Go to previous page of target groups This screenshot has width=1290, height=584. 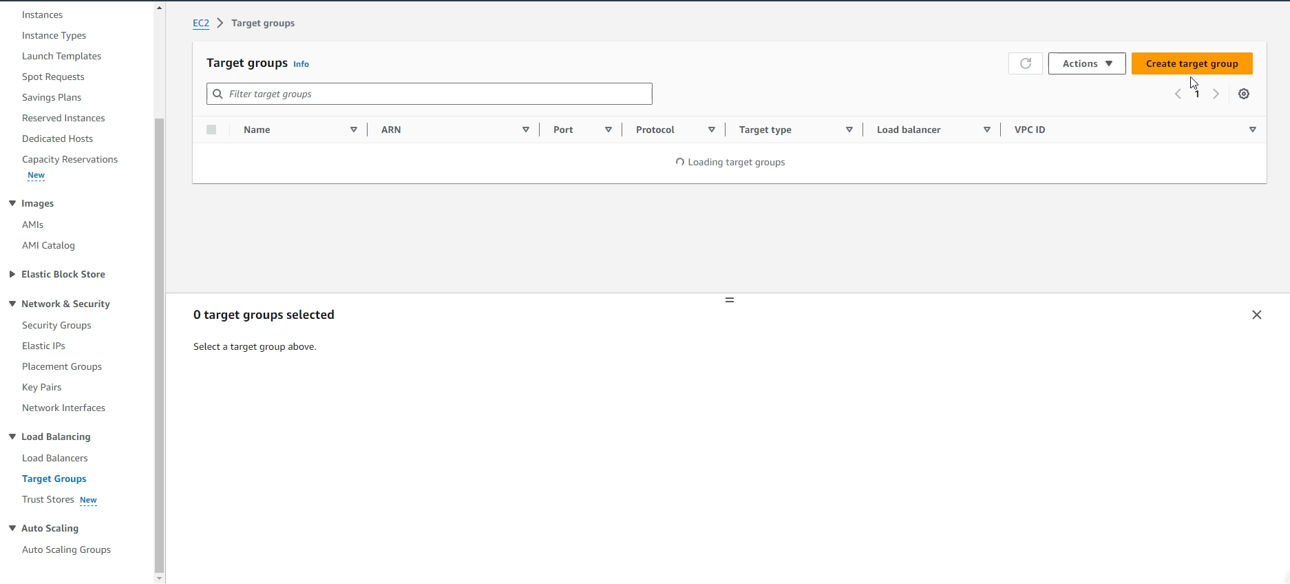pyautogui.click(x=1178, y=94)
